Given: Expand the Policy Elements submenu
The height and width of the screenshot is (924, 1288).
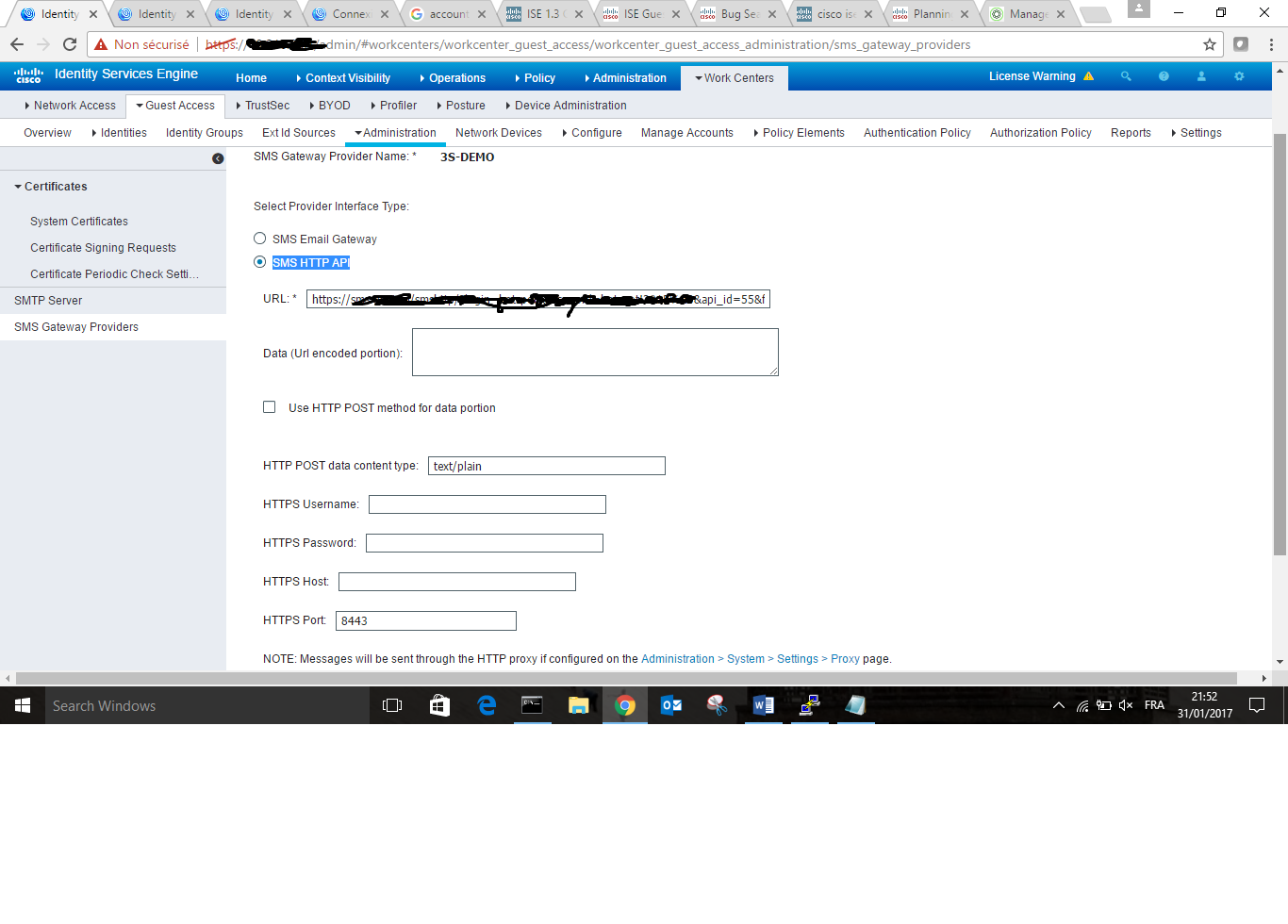Looking at the screenshot, I should coord(799,133).
